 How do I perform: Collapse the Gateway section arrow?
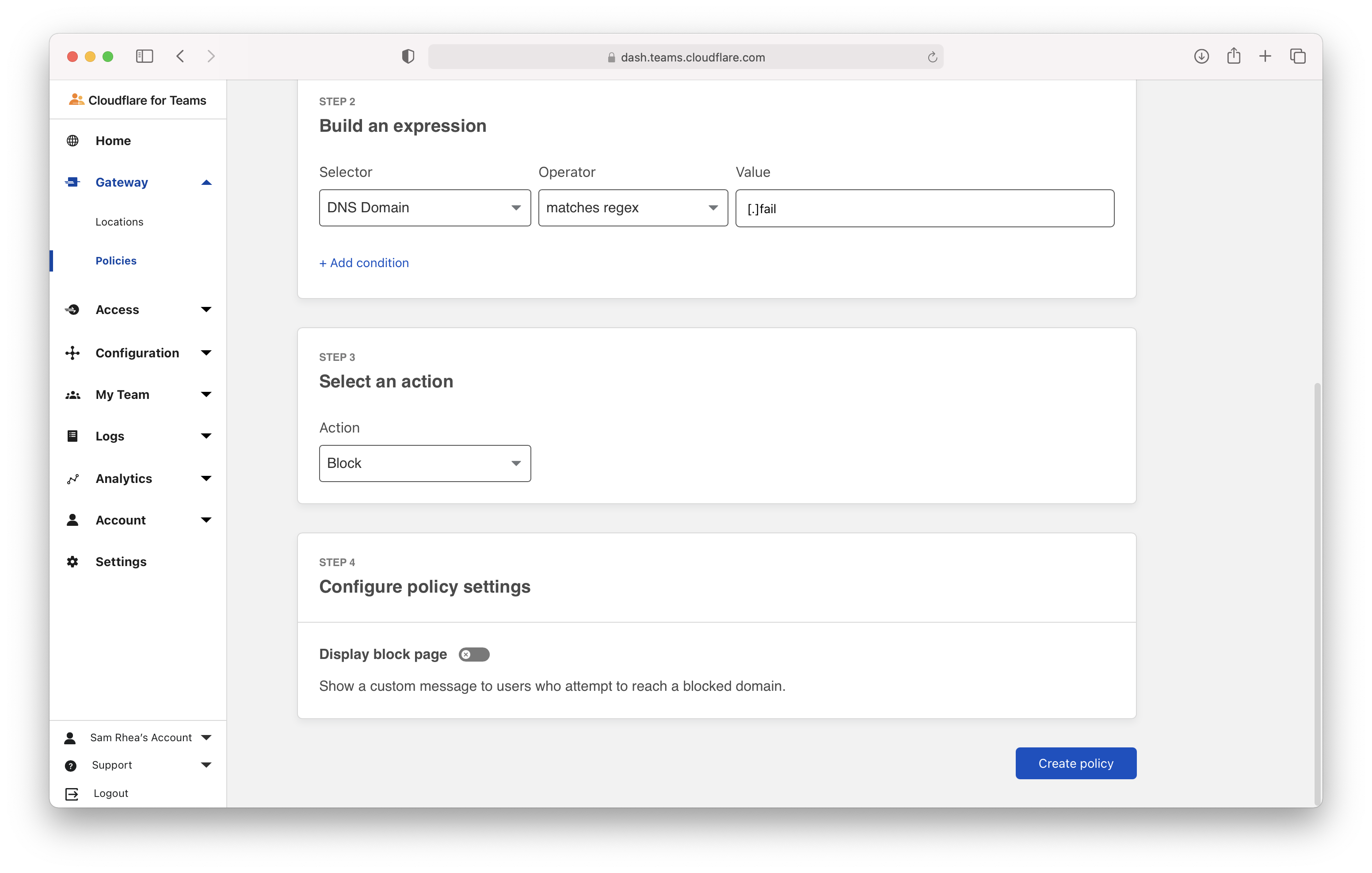(x=206, y=183)
